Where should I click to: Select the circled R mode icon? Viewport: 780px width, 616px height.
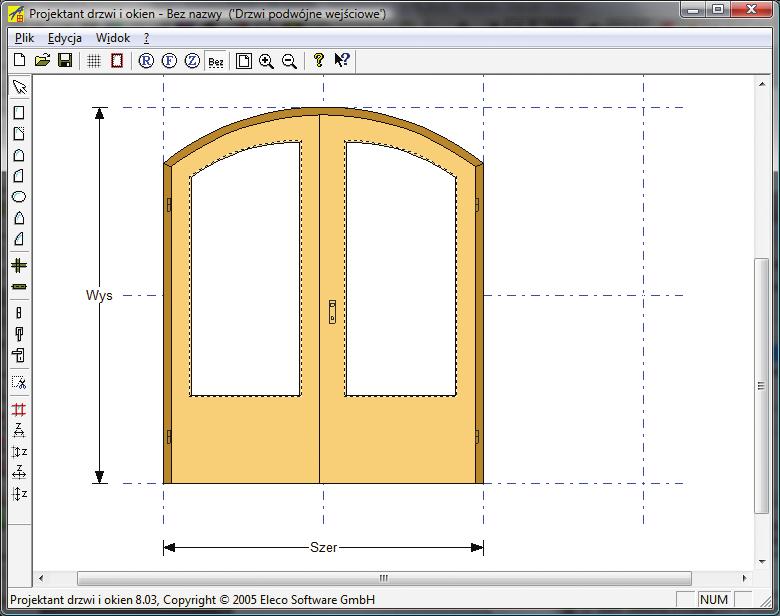[x=146, y=61]
